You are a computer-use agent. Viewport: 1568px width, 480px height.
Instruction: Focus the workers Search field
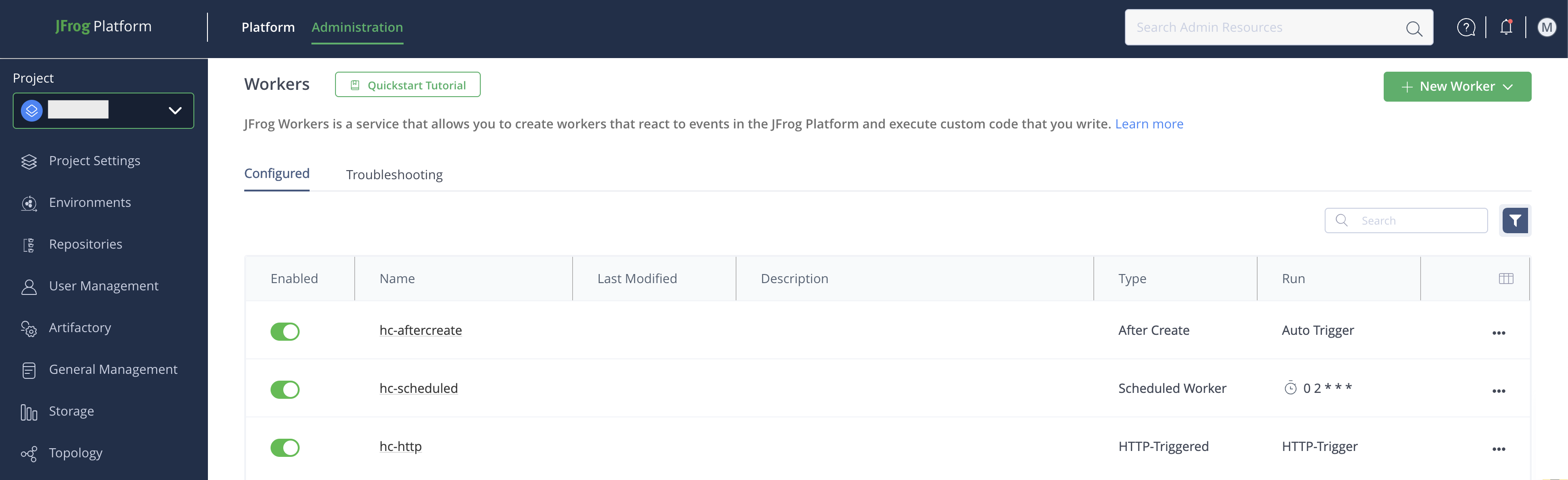coord(1405,220)
